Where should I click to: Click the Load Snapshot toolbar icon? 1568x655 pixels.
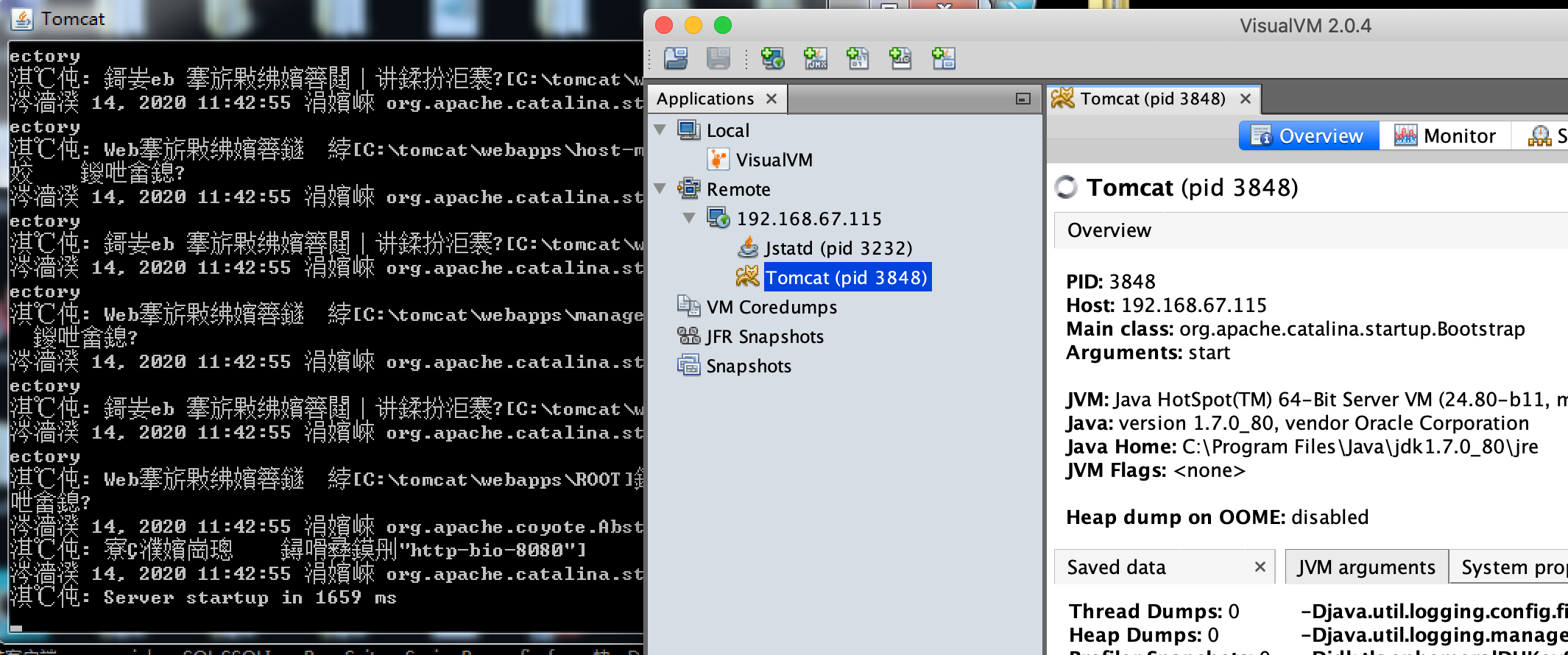676,58
